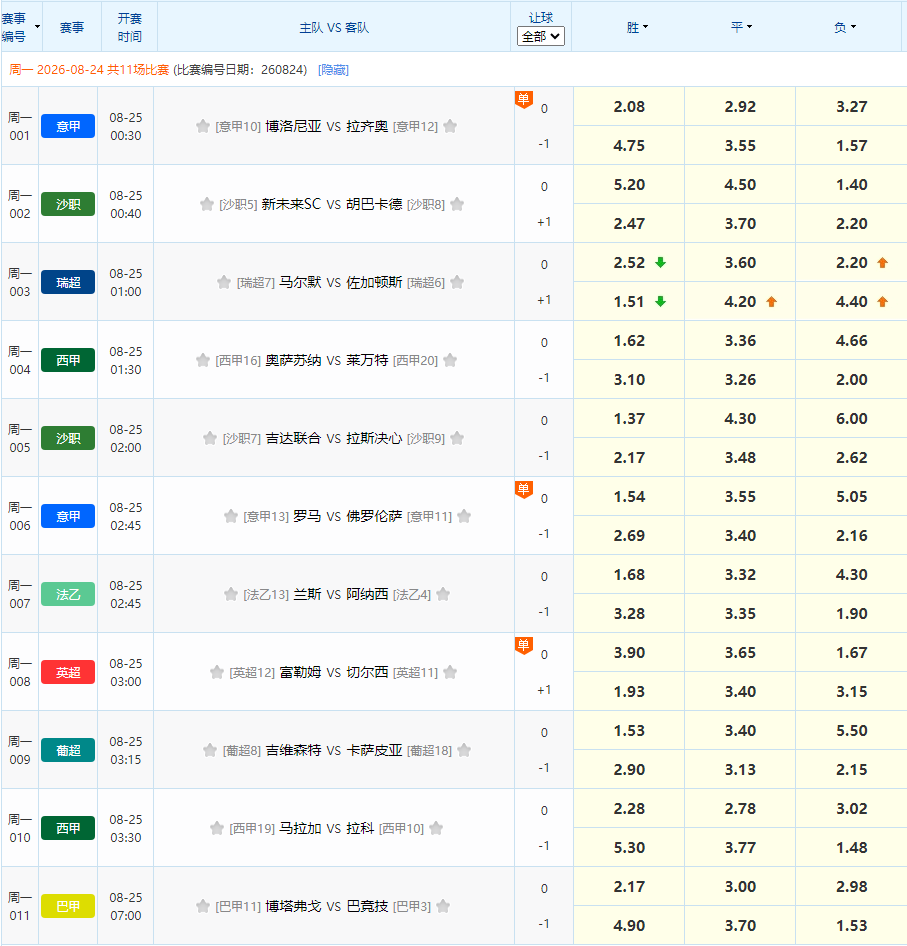Open 意甲 league tag on match 001

[x=68, y=126]
